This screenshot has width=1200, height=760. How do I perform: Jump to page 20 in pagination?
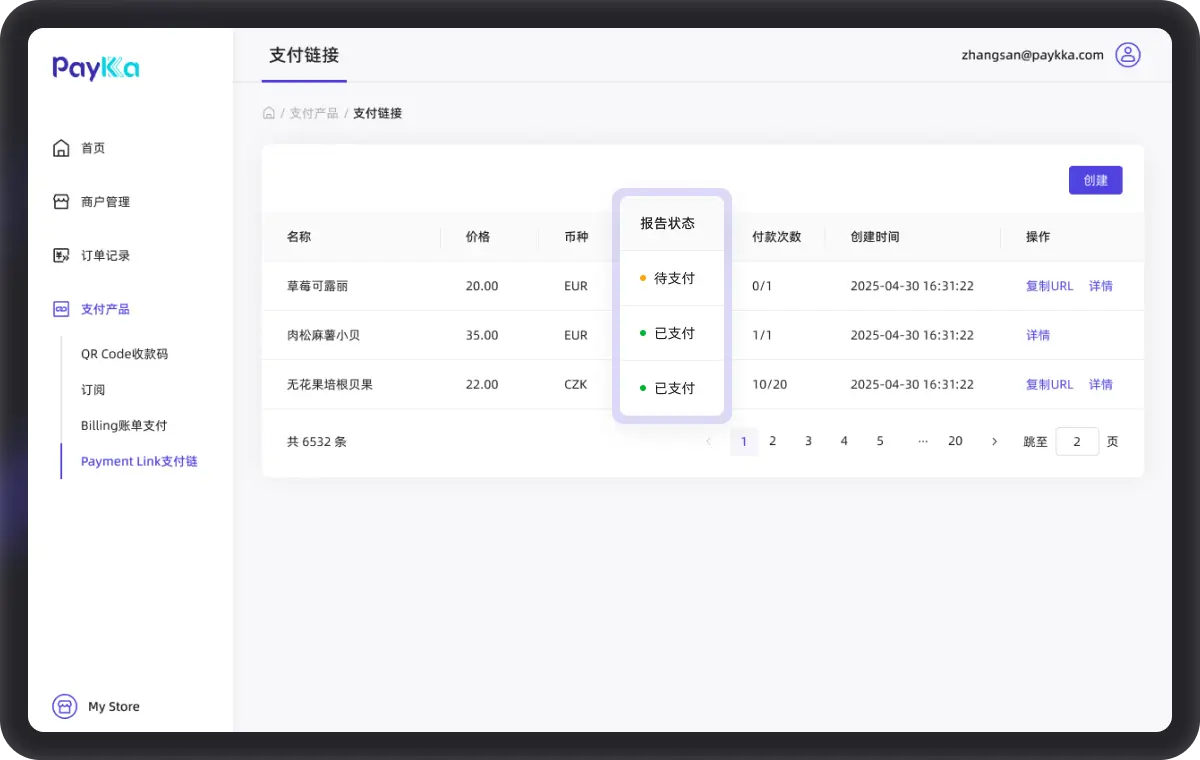[x=955, y=441]
